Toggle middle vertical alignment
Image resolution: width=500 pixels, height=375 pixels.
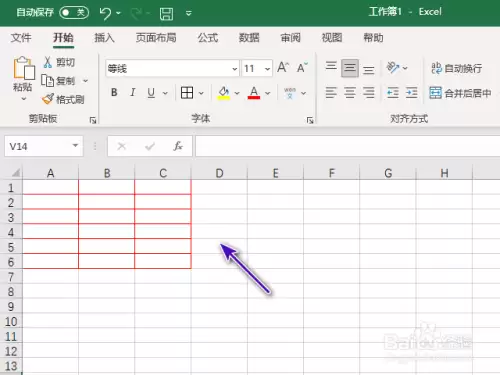350,68
